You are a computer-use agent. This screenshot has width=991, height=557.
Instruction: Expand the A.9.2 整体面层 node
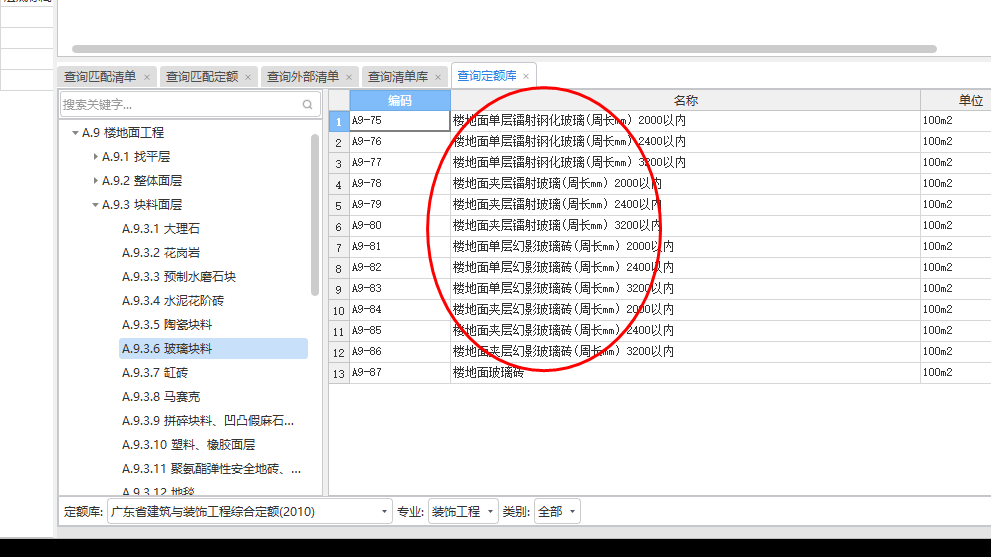(95, 181)
